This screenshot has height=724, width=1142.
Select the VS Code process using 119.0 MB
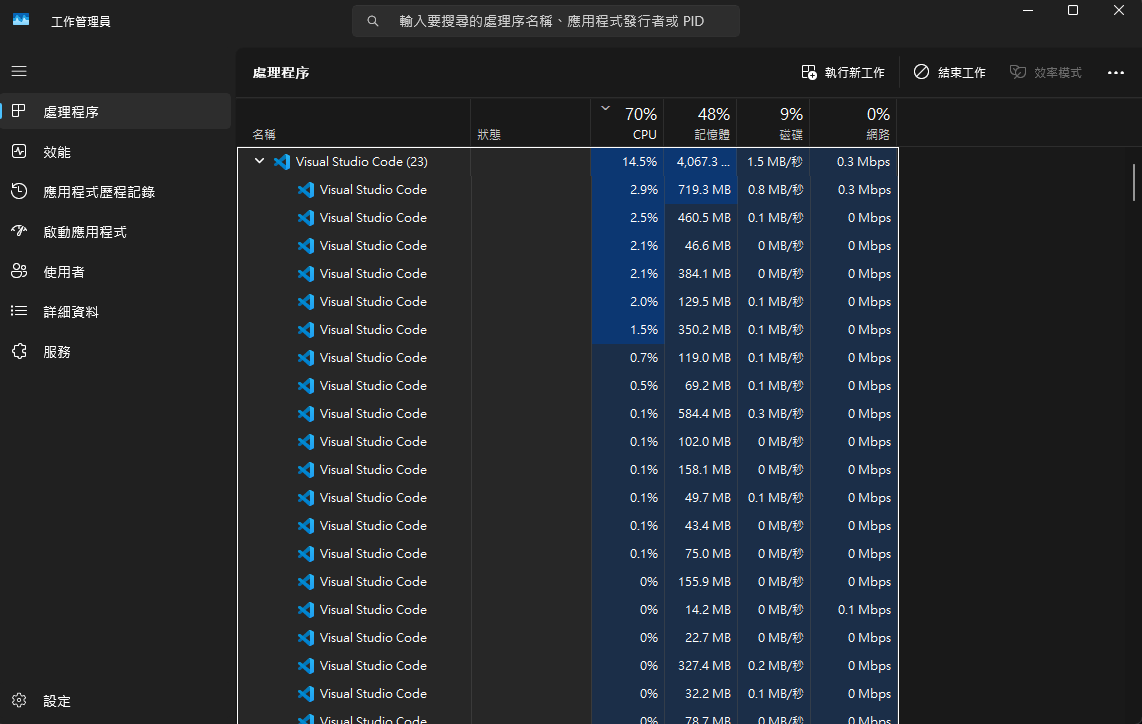[568, 358]
